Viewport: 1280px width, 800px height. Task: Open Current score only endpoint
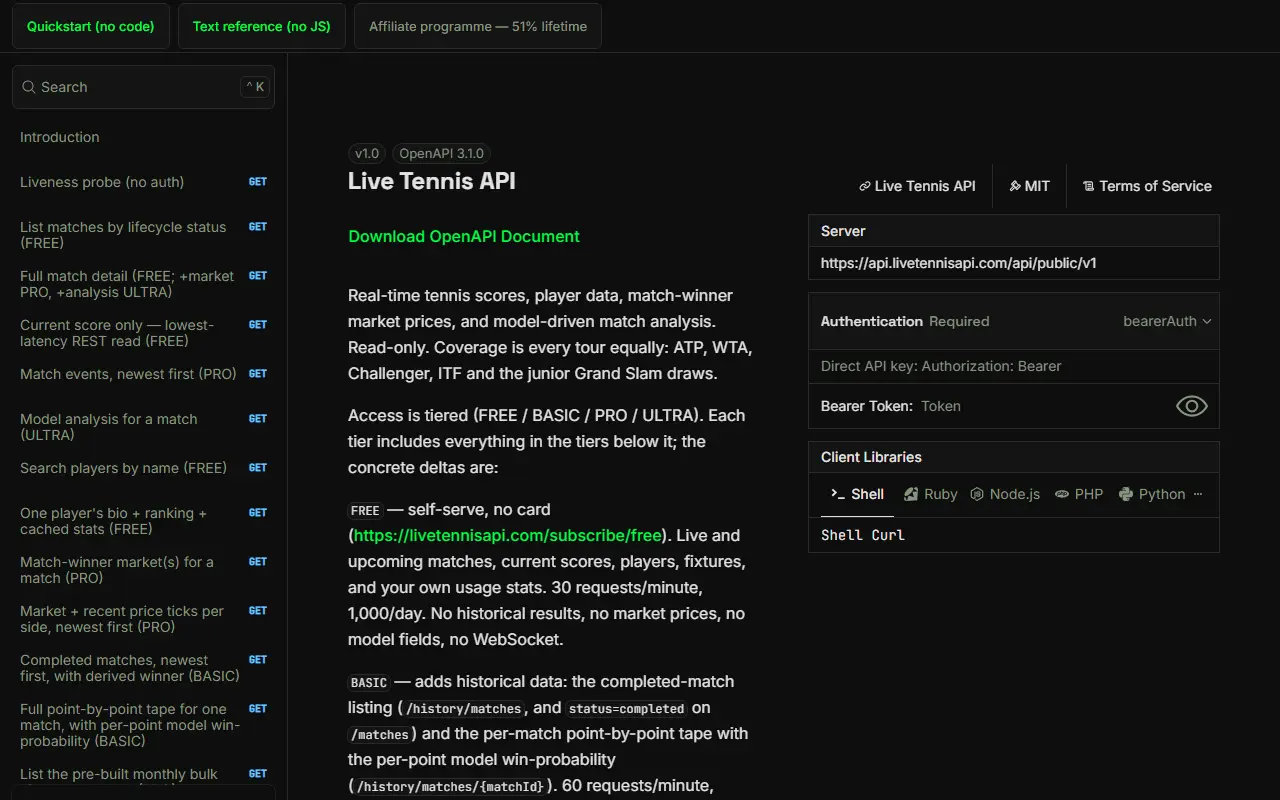pyautogui.click(x=143, y=333)
